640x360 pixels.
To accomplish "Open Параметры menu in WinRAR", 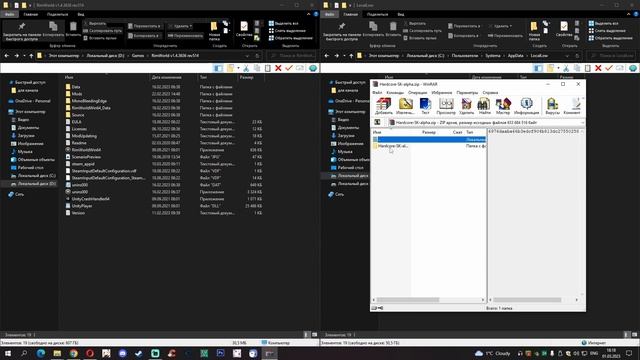I will [467, 93].
